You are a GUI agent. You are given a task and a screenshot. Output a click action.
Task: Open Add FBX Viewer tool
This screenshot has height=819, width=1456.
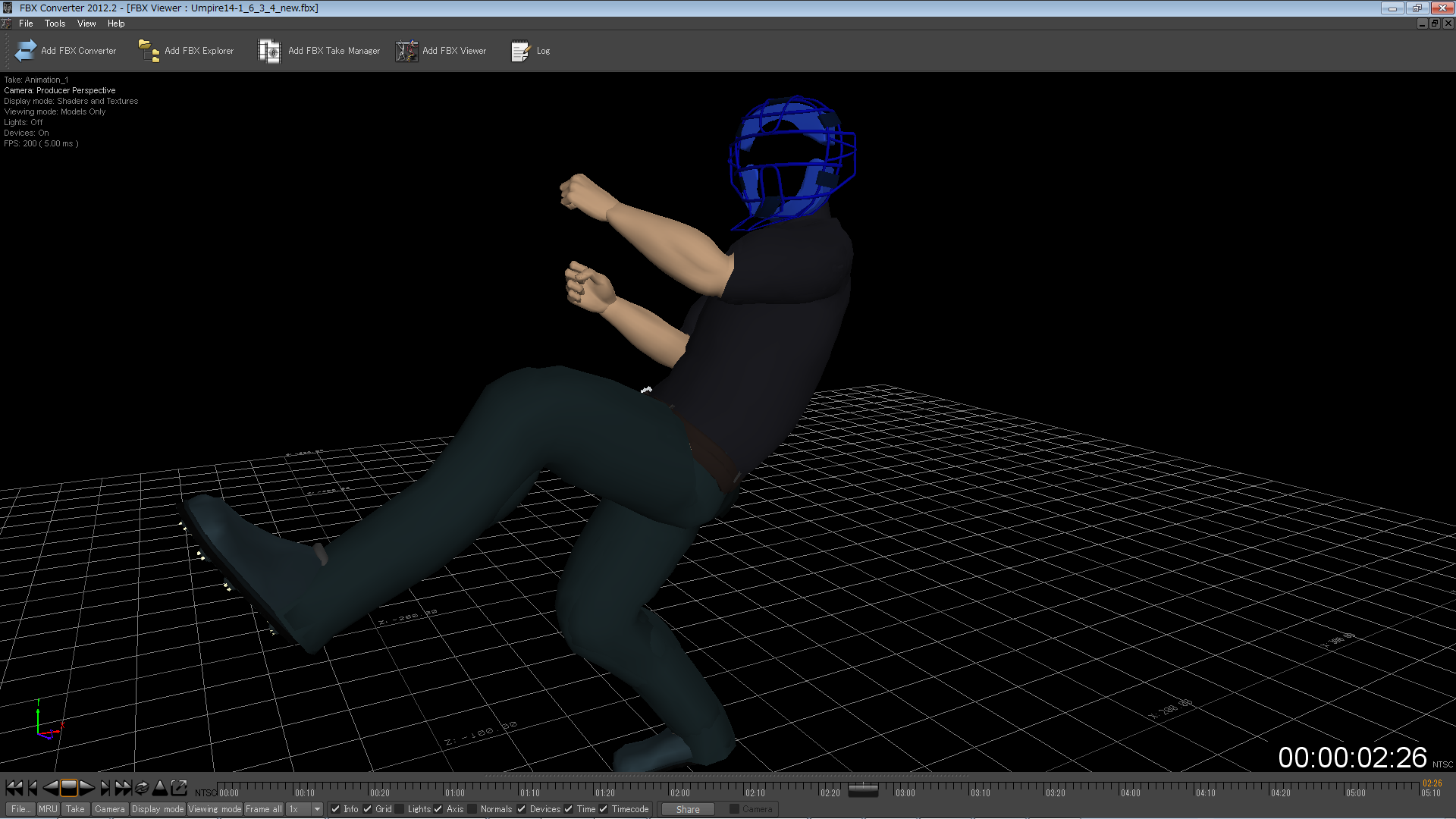tap(441, 51)
